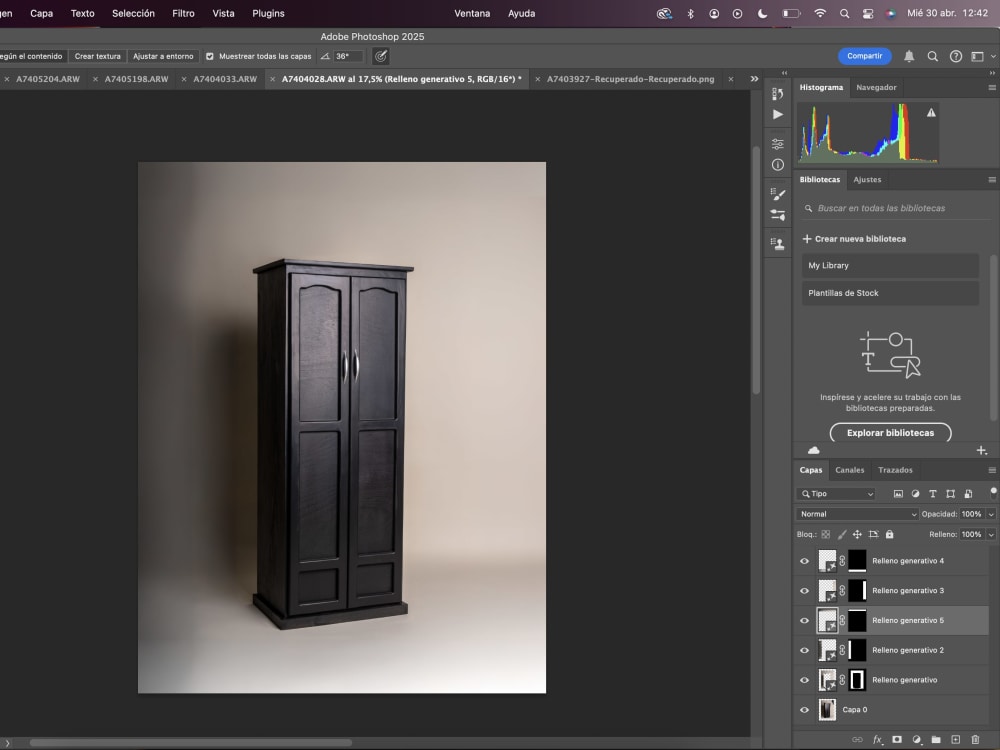
Task: Click the notifications bell icon
Action: click(909, 56)
